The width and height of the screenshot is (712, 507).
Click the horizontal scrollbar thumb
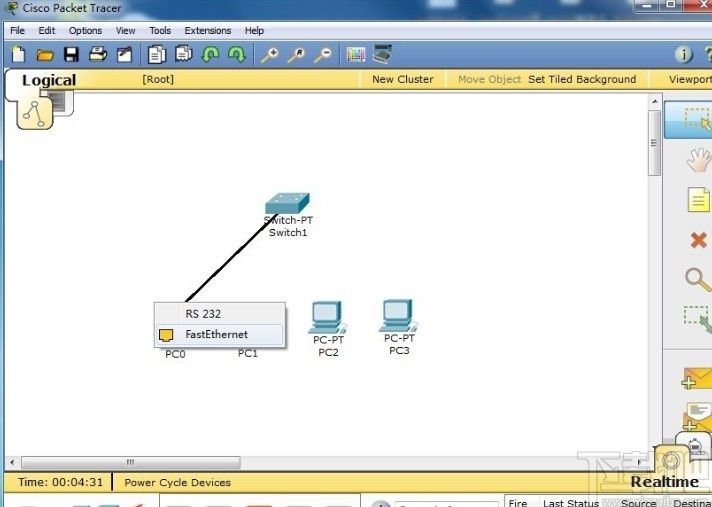pyautogui.click(x=131, y=463)
